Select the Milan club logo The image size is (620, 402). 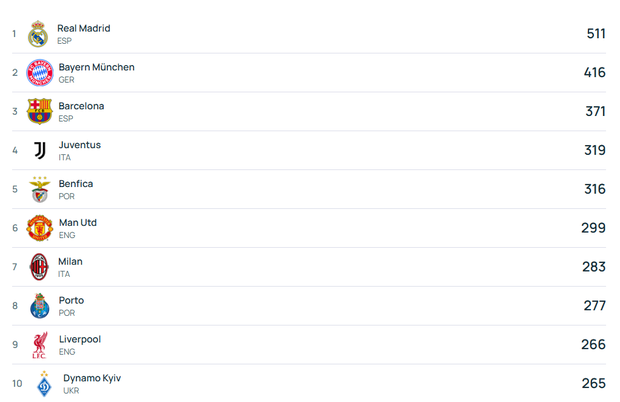click(x=39, y=267)
